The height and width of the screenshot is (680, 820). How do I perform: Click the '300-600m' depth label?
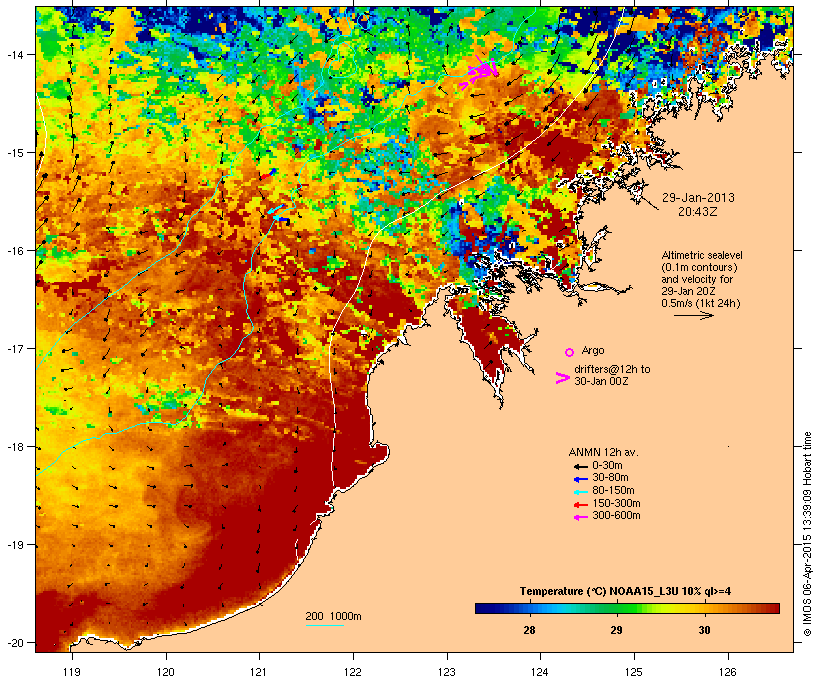click(x=616, y=515)
